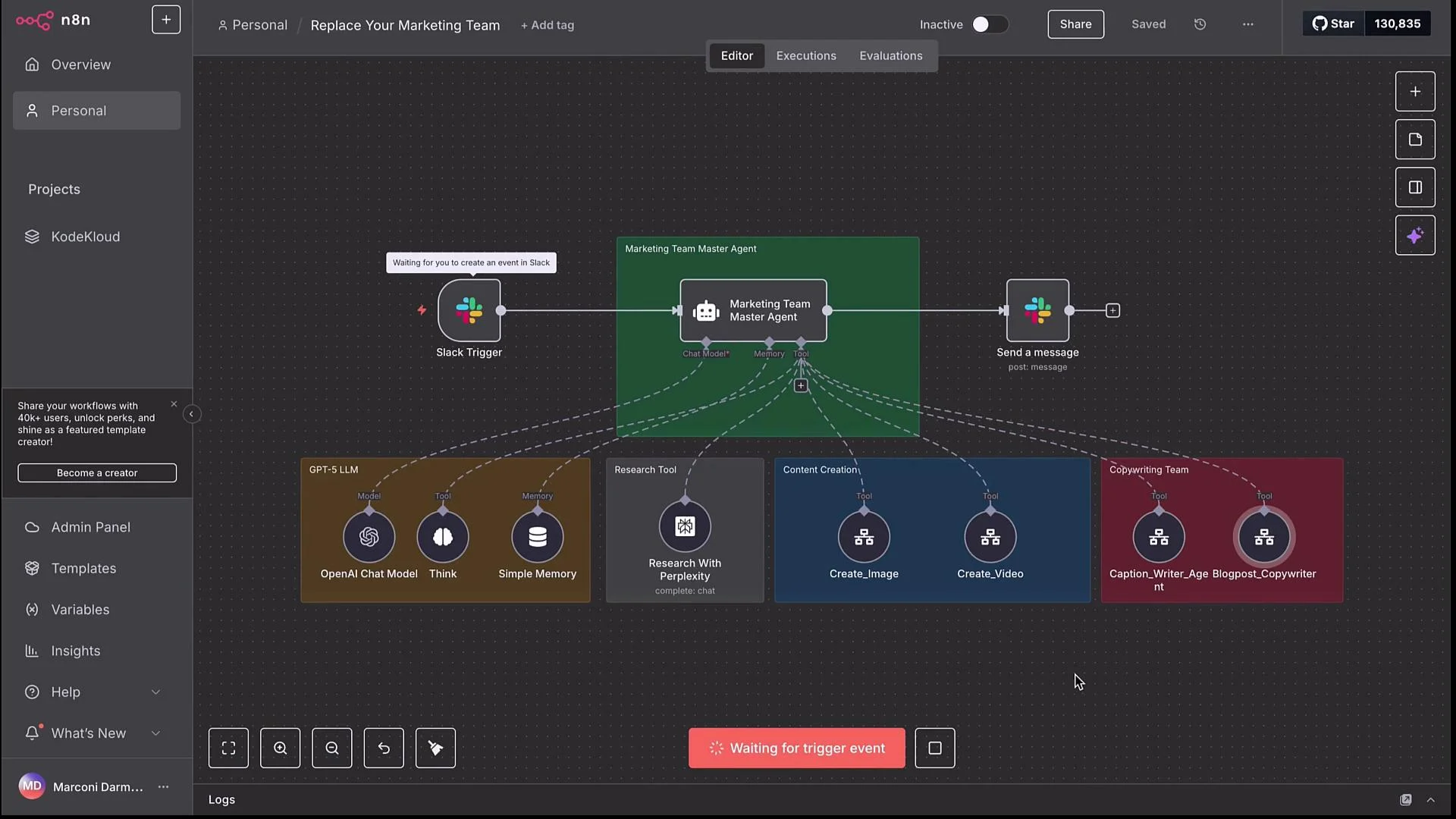Click the Research Tool sticky note title
Screen dimensions: 1456x819
coord(645,470)
